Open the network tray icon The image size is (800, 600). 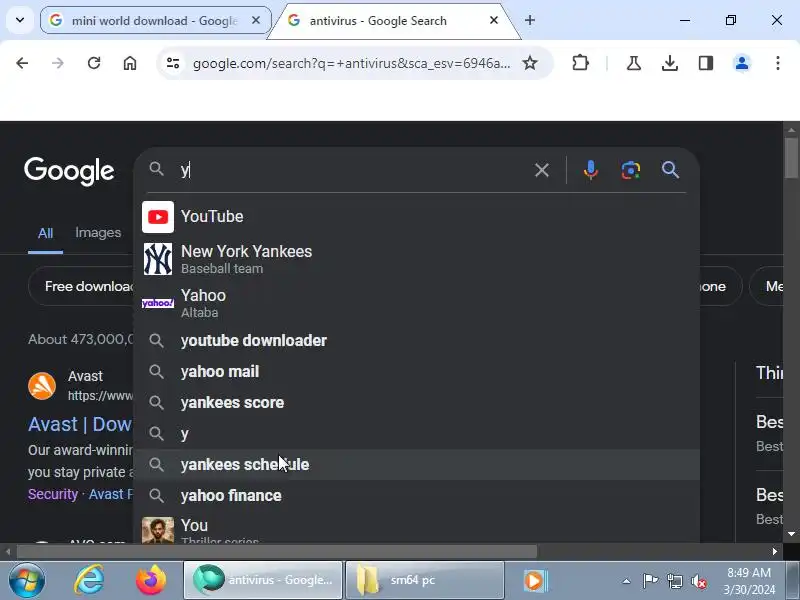674,581
